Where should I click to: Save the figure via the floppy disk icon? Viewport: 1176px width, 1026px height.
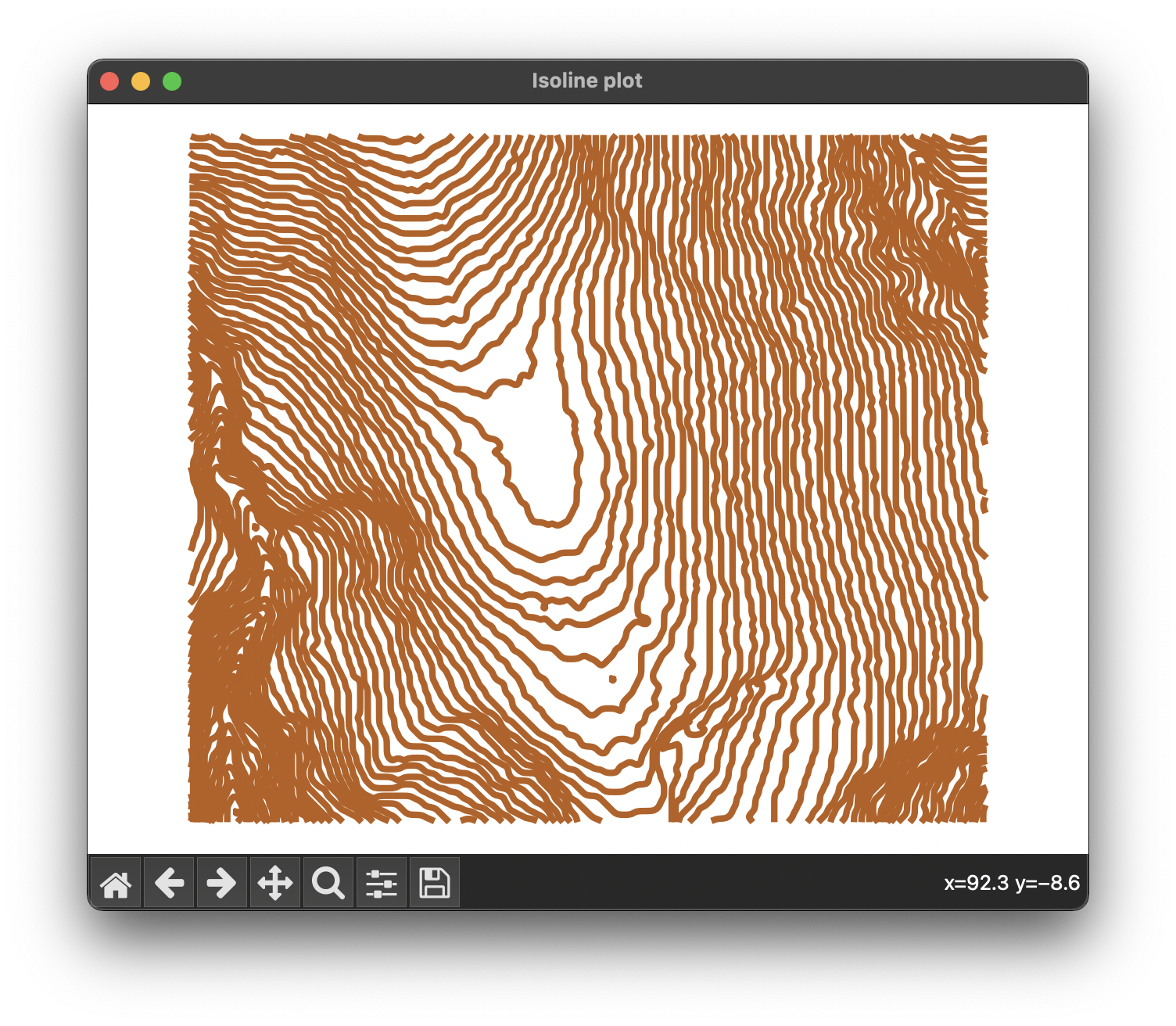435,884
